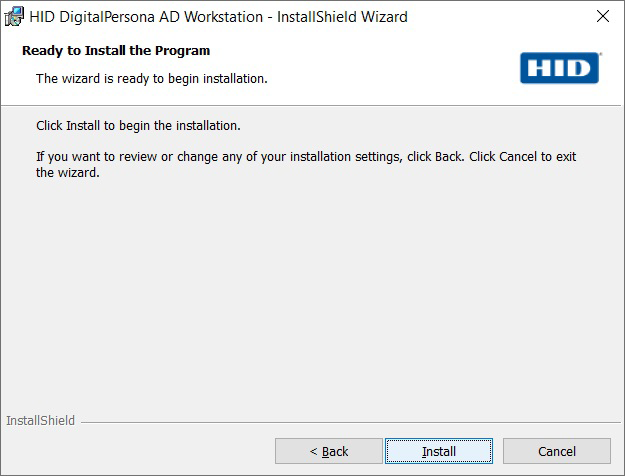Click the words 'the wizard.' ending the paragraph
The width and height of the screenshot is (625, 476).
[68, 172]
